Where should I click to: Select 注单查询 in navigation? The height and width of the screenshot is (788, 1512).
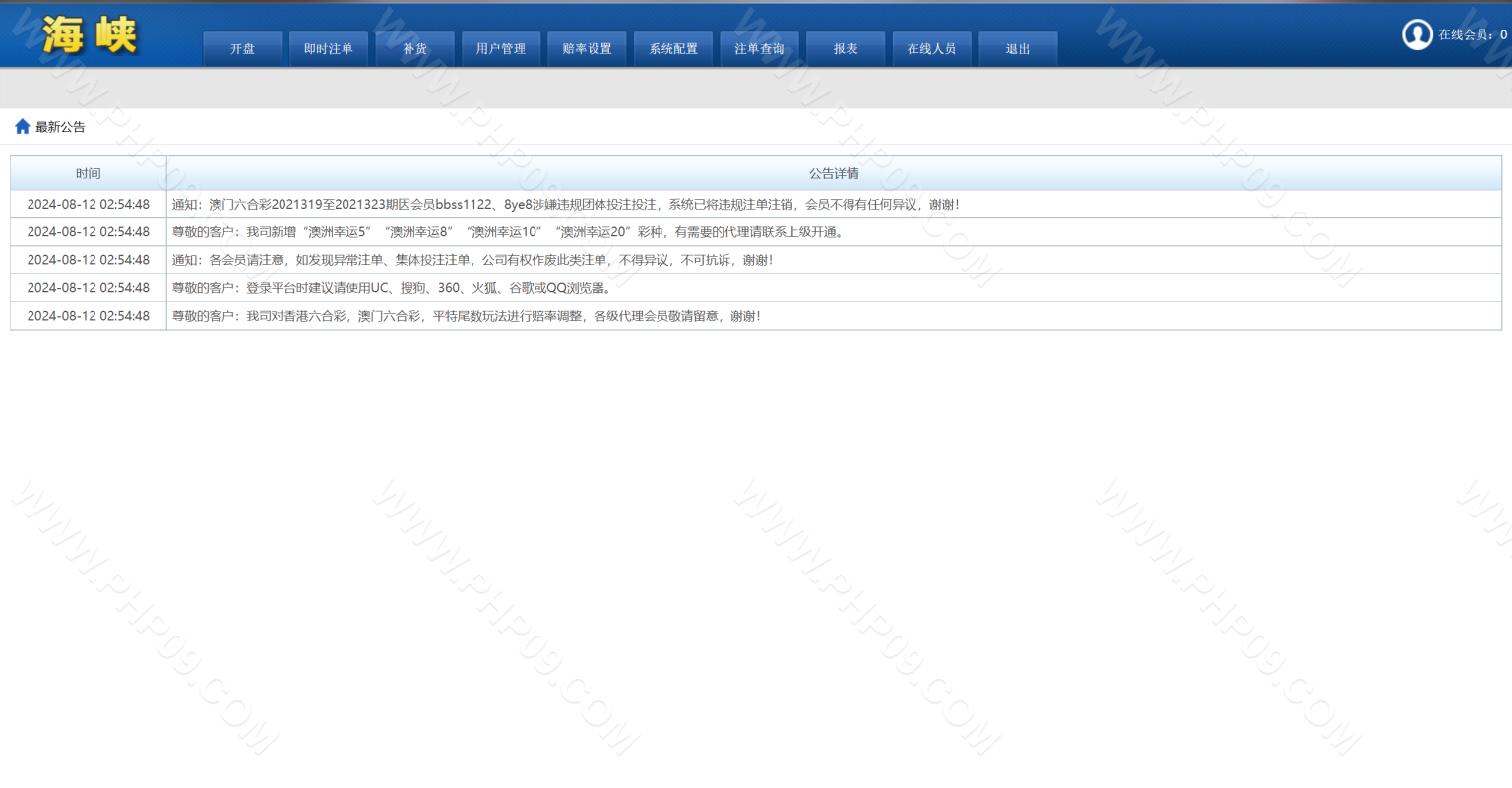coord(759,49)
